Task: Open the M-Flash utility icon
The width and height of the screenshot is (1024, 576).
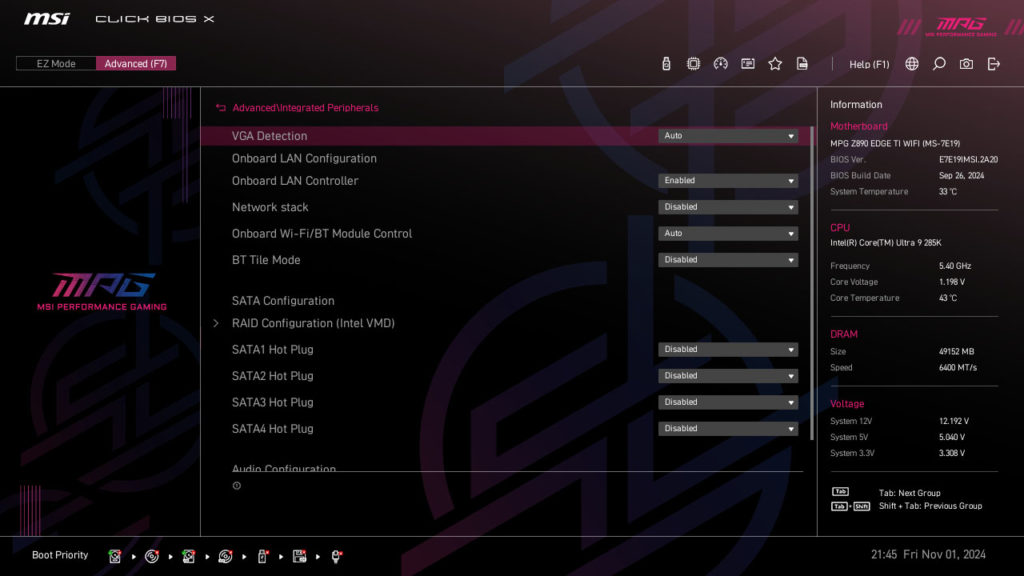Action: click(665, 62)
